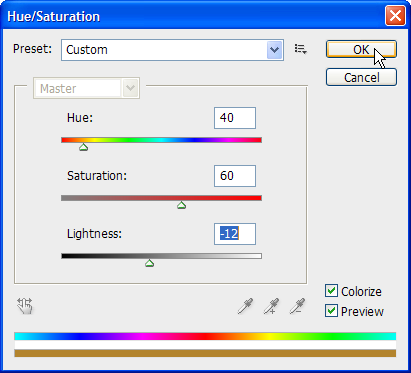
Task: Select the on-image adjustment hand tool
Action: [25, 306]
